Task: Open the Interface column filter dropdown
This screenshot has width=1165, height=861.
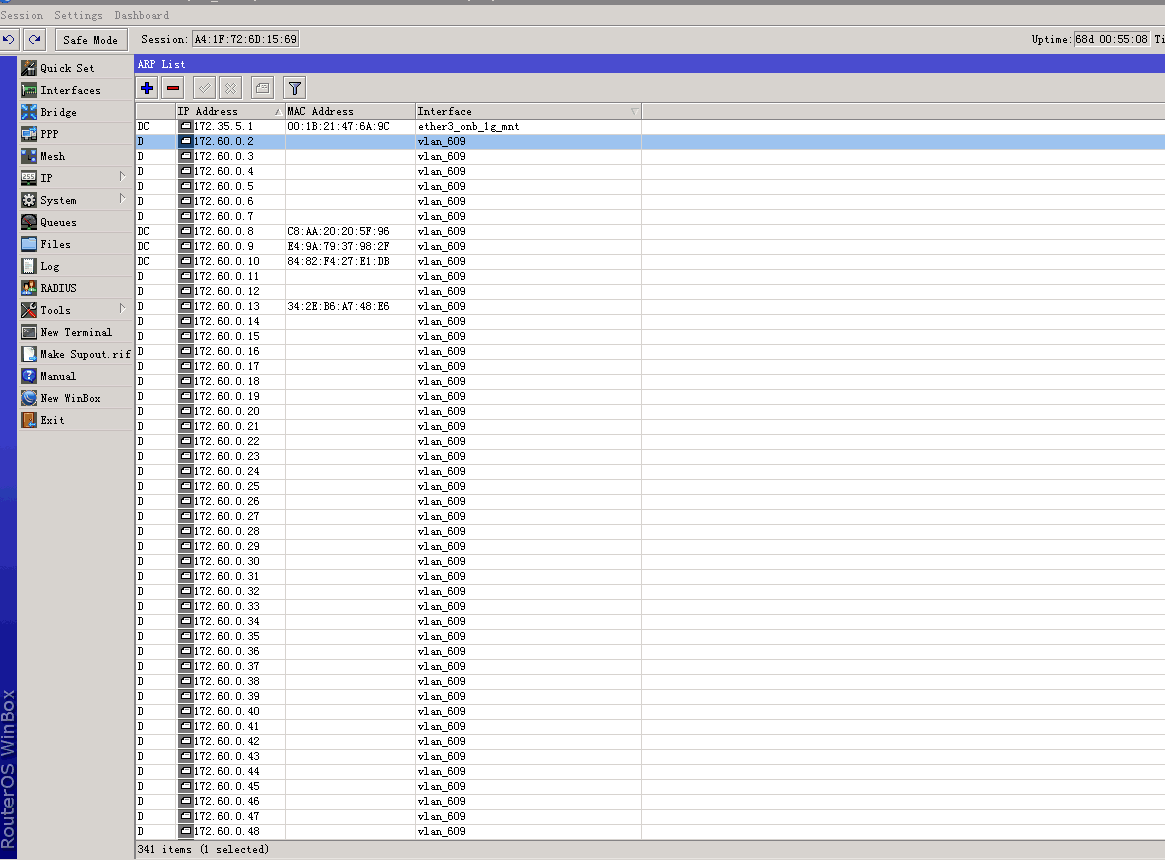Action: pos(634,110)
